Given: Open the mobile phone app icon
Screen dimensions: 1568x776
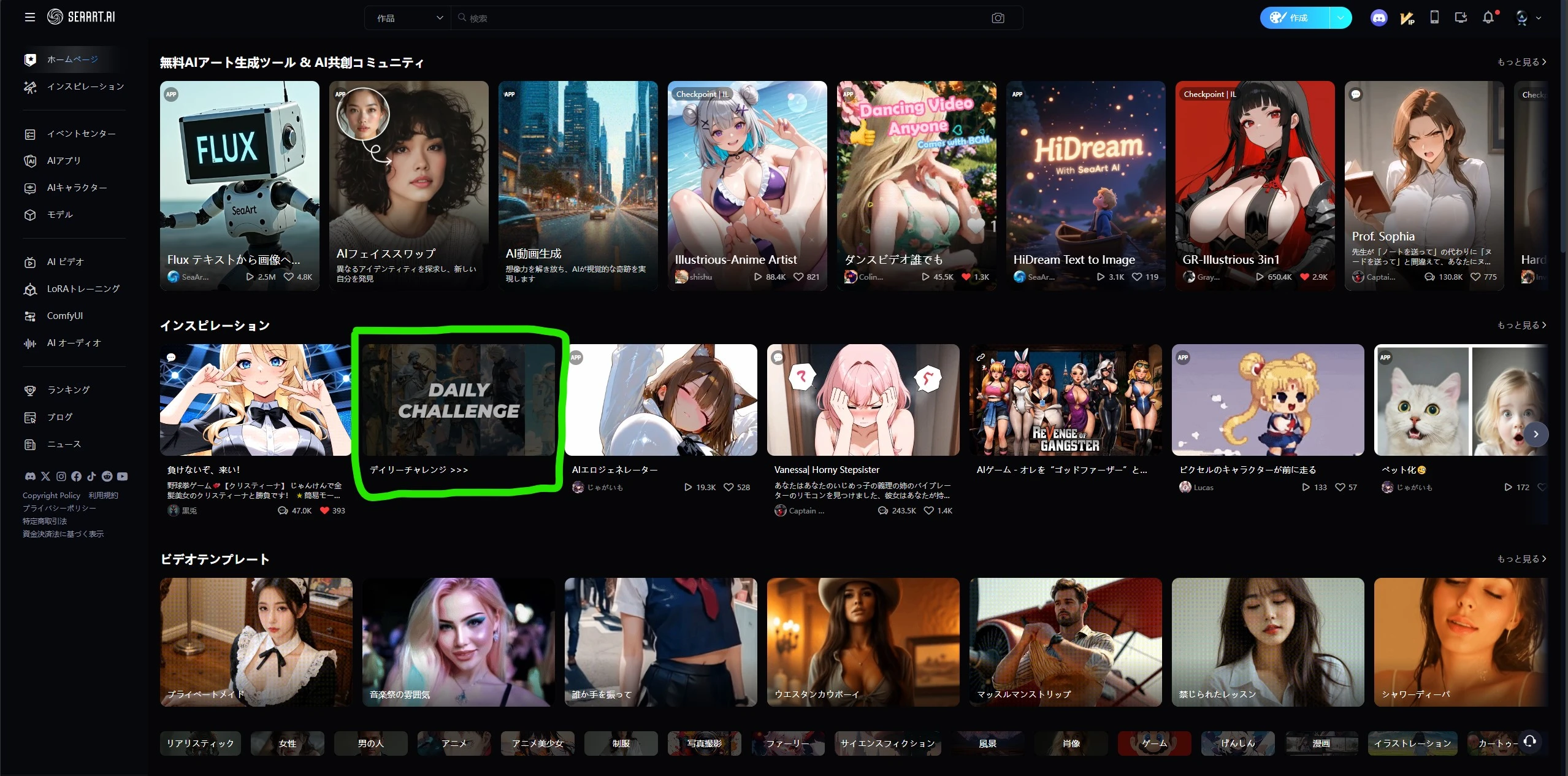Looking at the screenshot, I should (1434, 17).
